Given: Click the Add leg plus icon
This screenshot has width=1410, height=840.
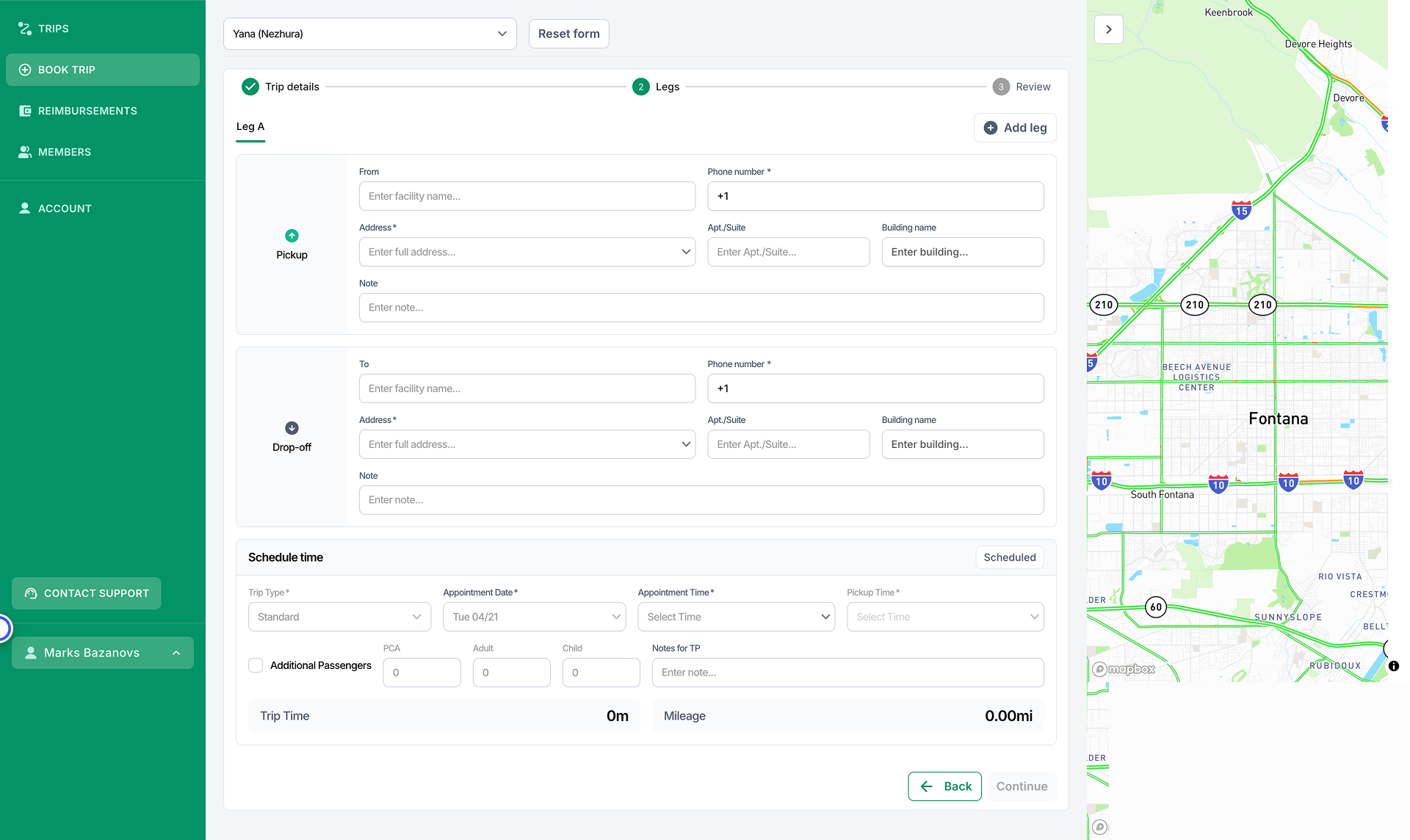Looking at the screenshot, I should coord(991,128).
